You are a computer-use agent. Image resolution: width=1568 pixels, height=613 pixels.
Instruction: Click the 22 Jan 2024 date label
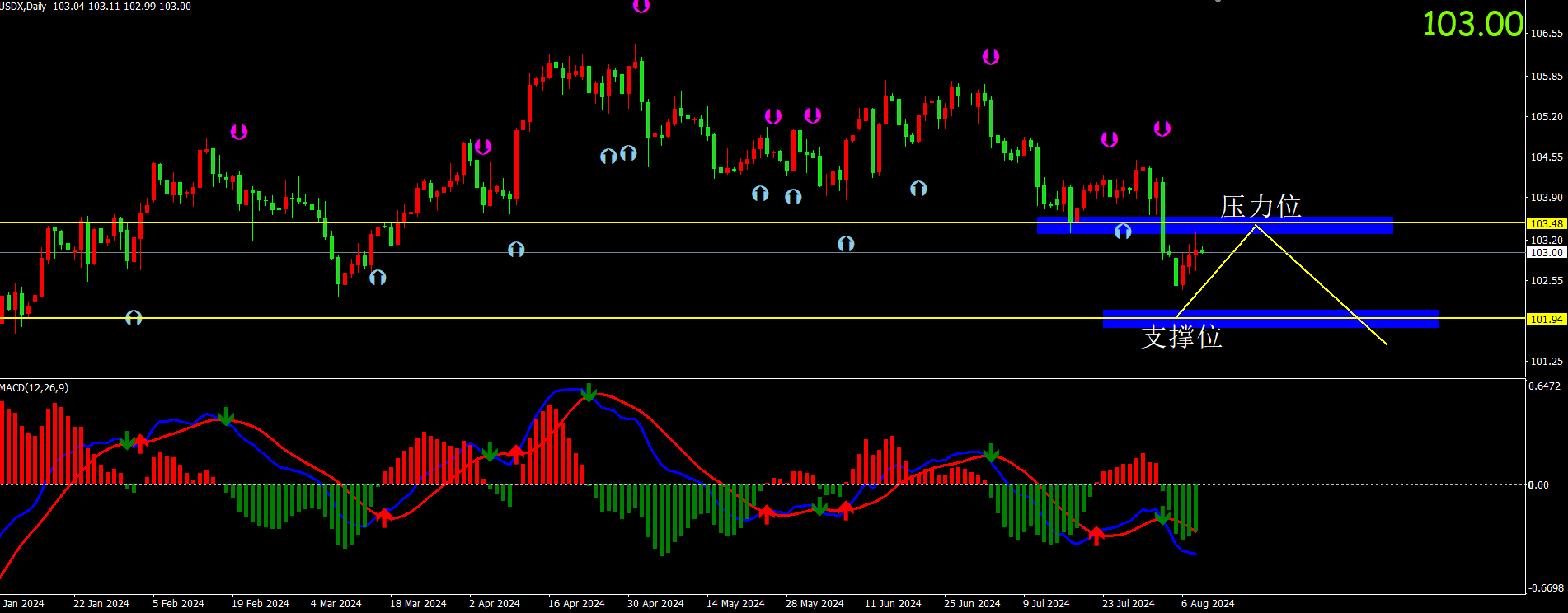tap(101, 604)
